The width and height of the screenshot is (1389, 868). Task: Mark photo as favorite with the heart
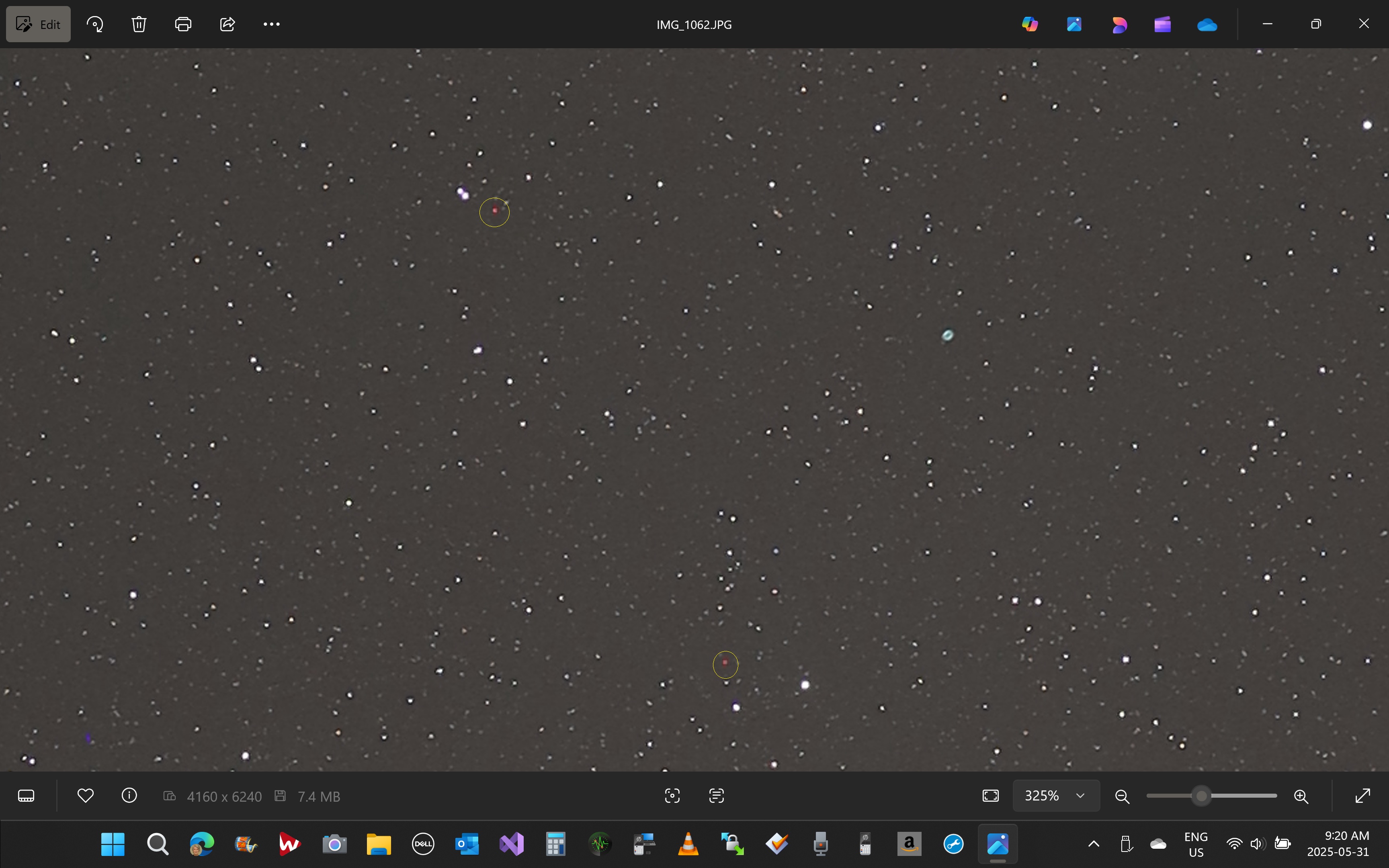pyautogui.click(x=86, y=796)
